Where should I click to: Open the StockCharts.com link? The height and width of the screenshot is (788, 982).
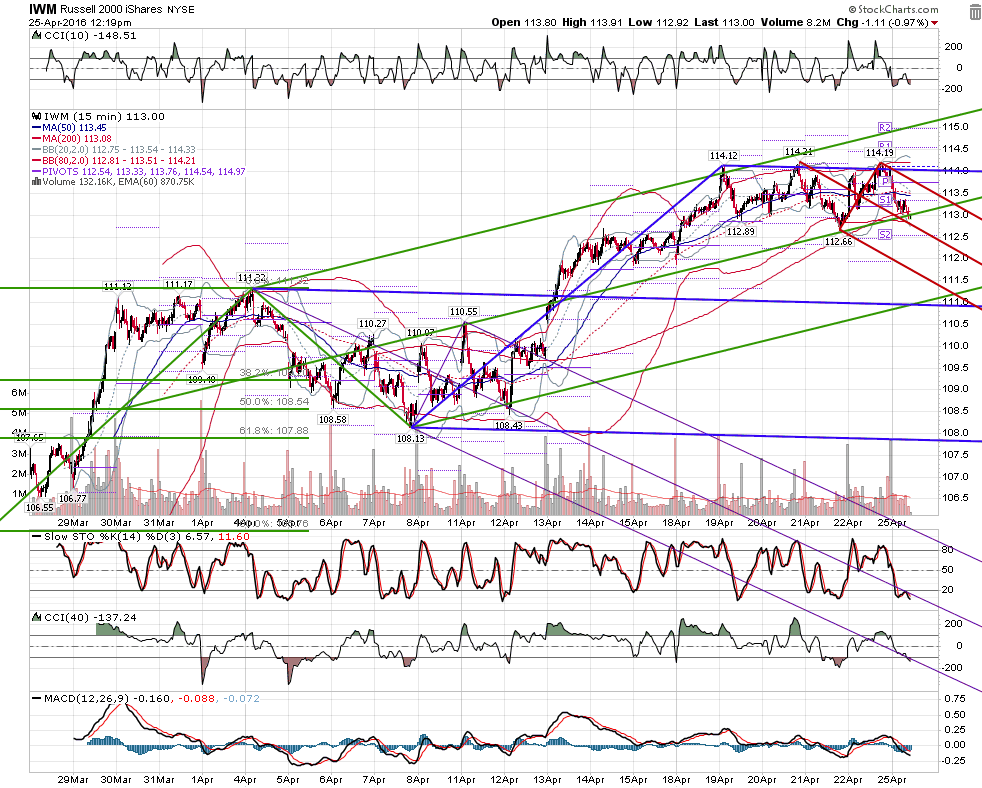[894, 9]
